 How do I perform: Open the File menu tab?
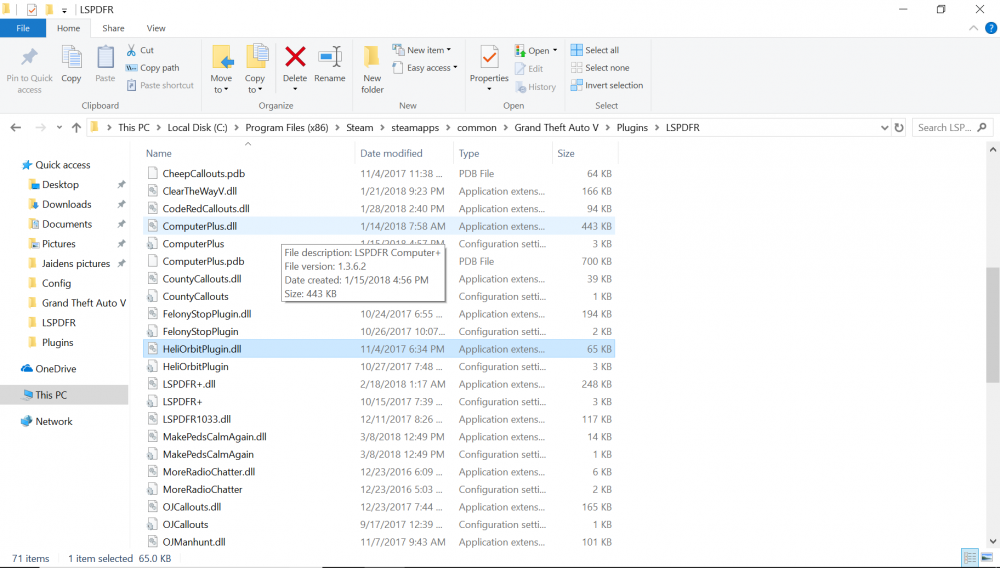point(23,28)
